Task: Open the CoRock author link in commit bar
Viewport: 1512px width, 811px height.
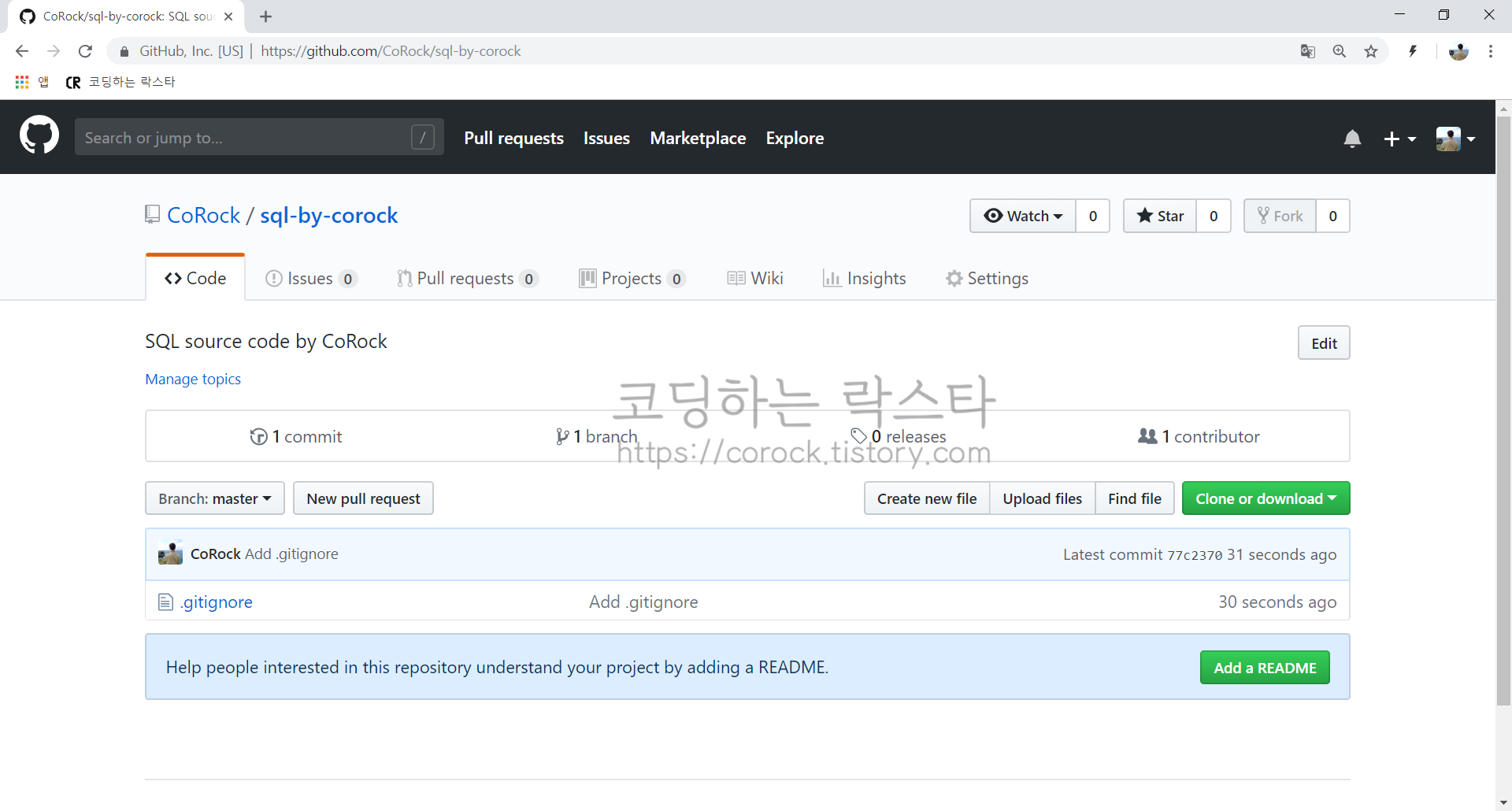Action: point(215,554)
